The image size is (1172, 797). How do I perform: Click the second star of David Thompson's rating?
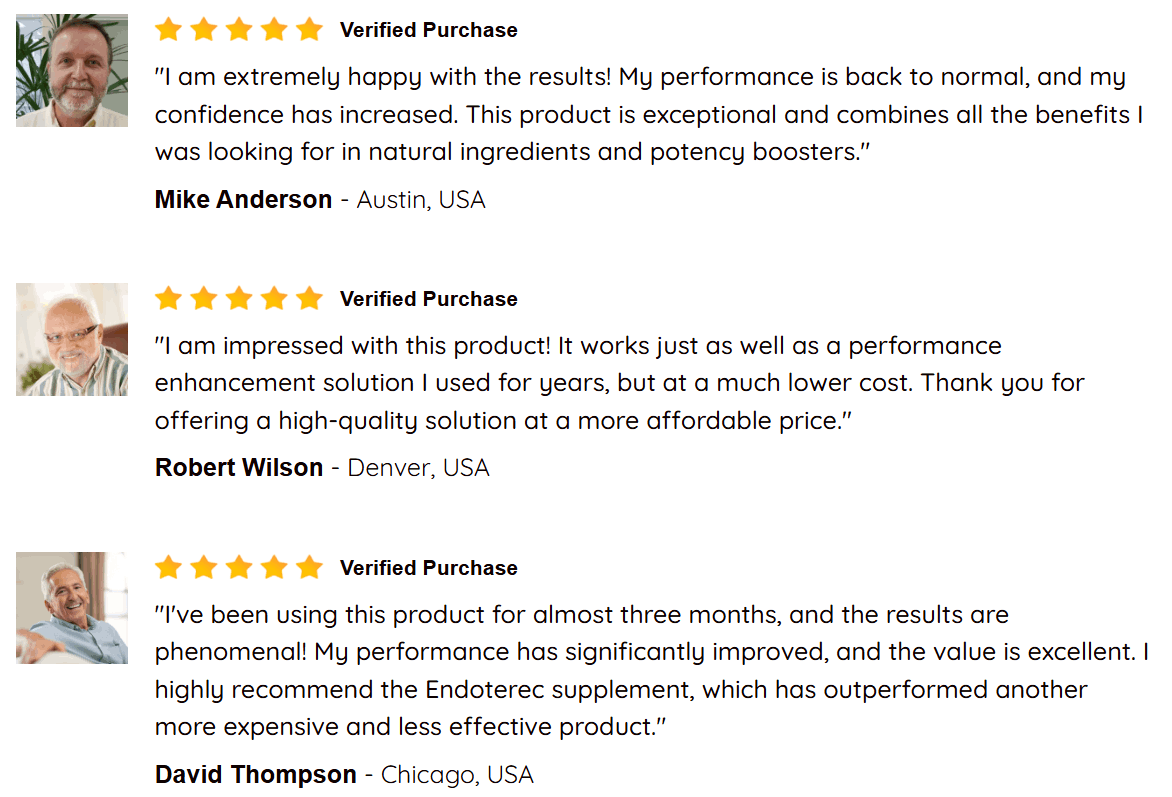click(203, 567)
